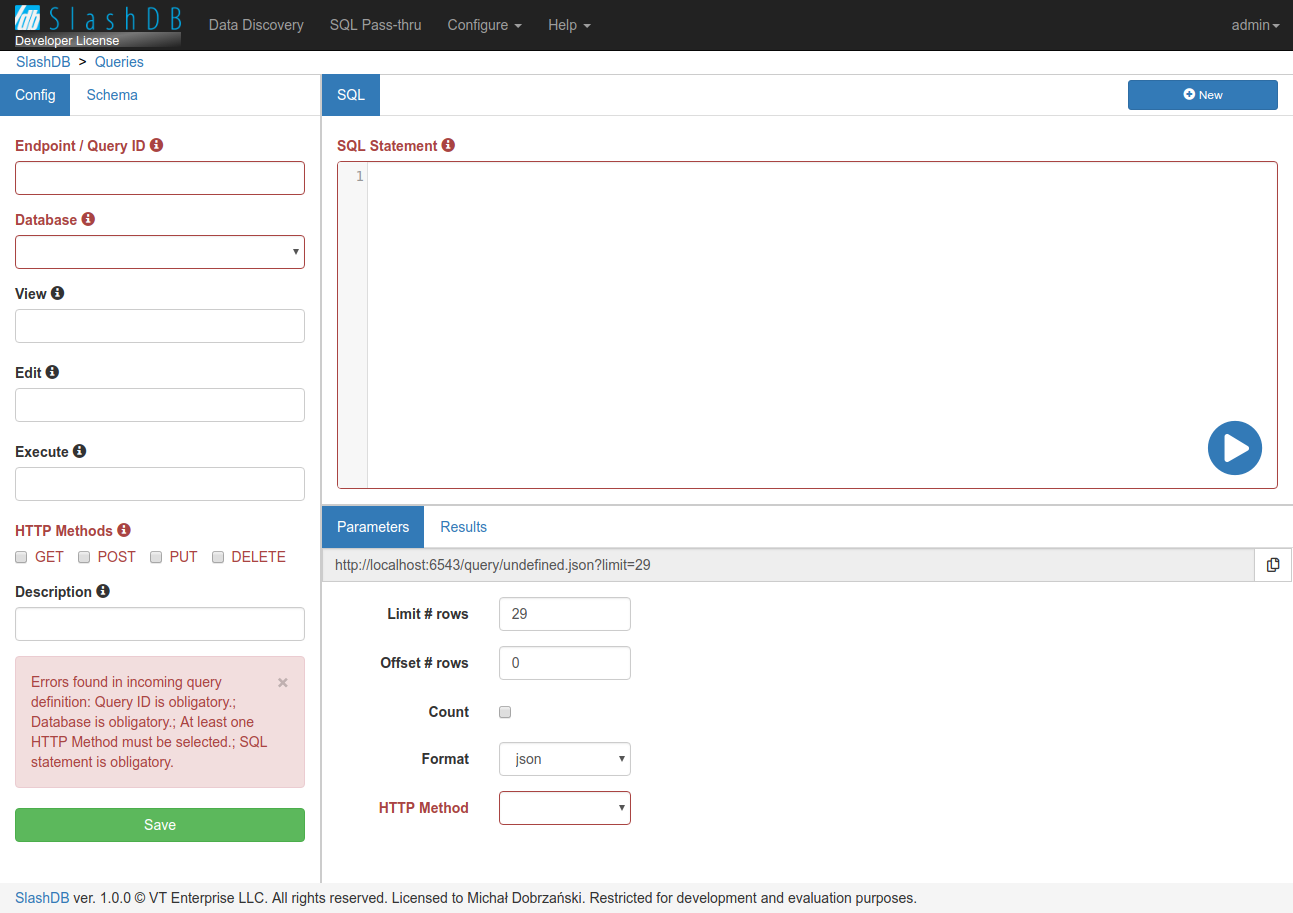1293x913 pixels.
Task: Dismiss the error alert with the X
Action: click(x=282, y=683)
